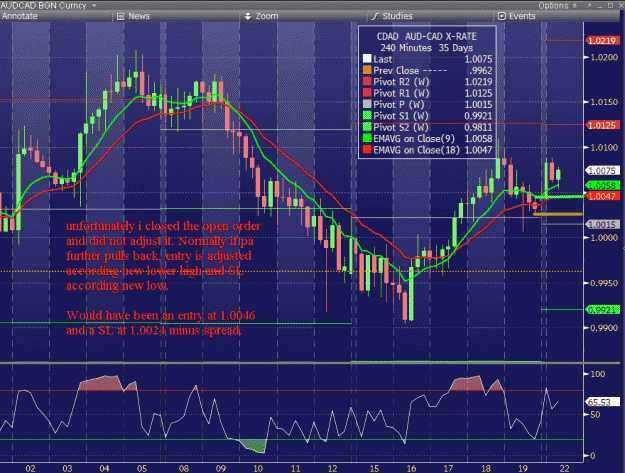This screenshot has width=625, height=473.
Task: Click the red 1.0047 EMA tag on axis
Action: [602, 196]
